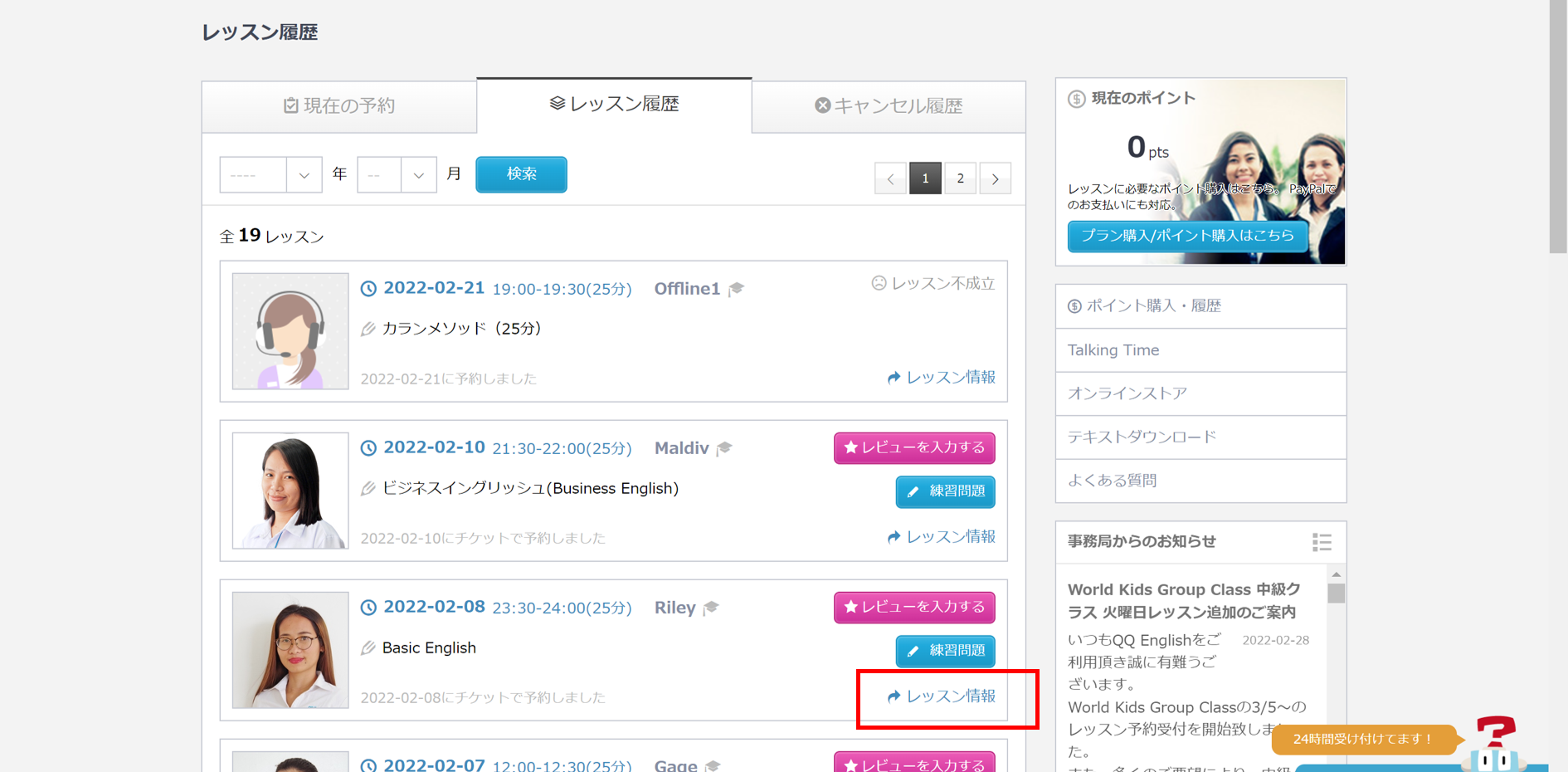
Task: Open the year dropdown selector
Action: pos(270,175)
